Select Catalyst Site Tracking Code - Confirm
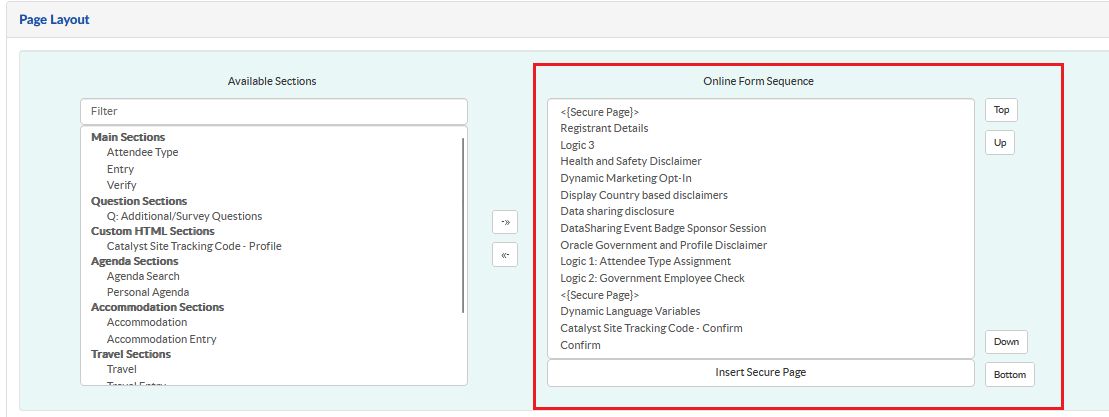The height and width of the screenshot is (417, 1109). click(651, 328)
